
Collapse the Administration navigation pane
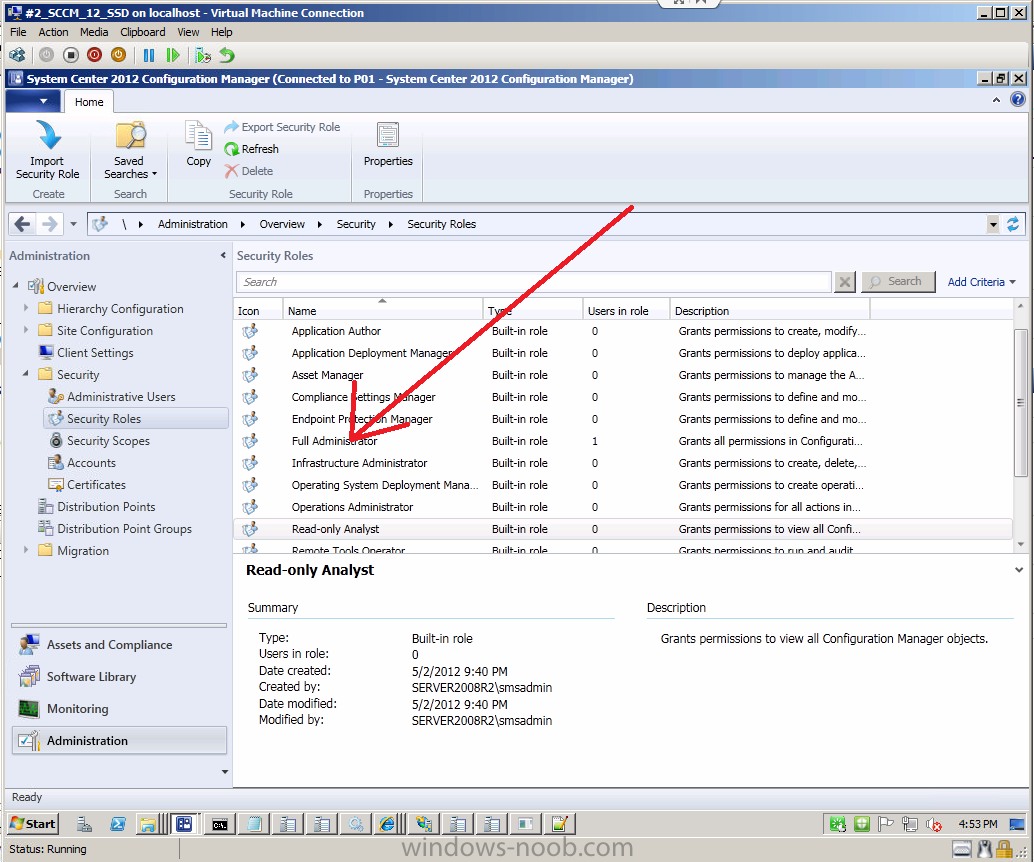223,255
